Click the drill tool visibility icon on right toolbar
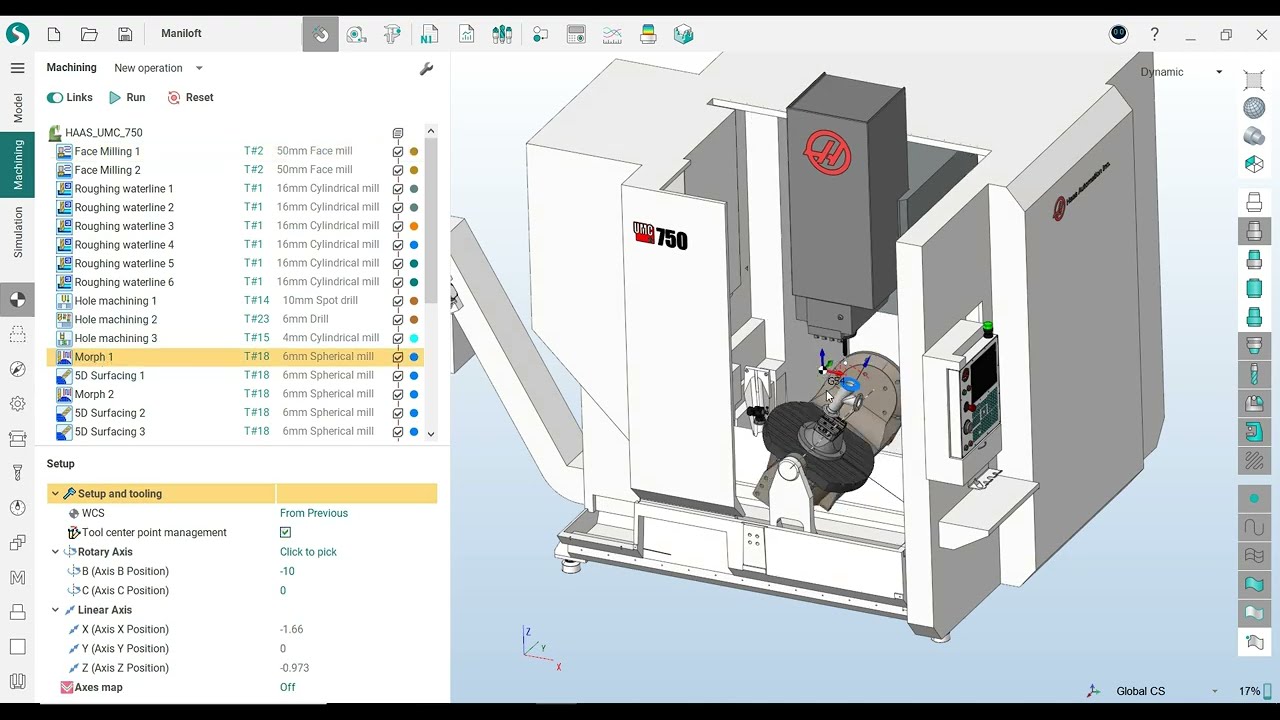This screenshot has height=720, width=1280. pos(1254,375)
